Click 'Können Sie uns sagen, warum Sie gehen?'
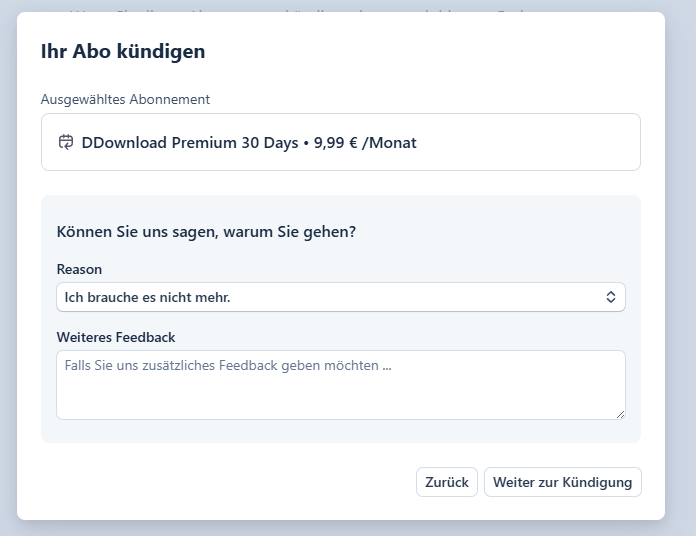 click(x=206, y=232)
